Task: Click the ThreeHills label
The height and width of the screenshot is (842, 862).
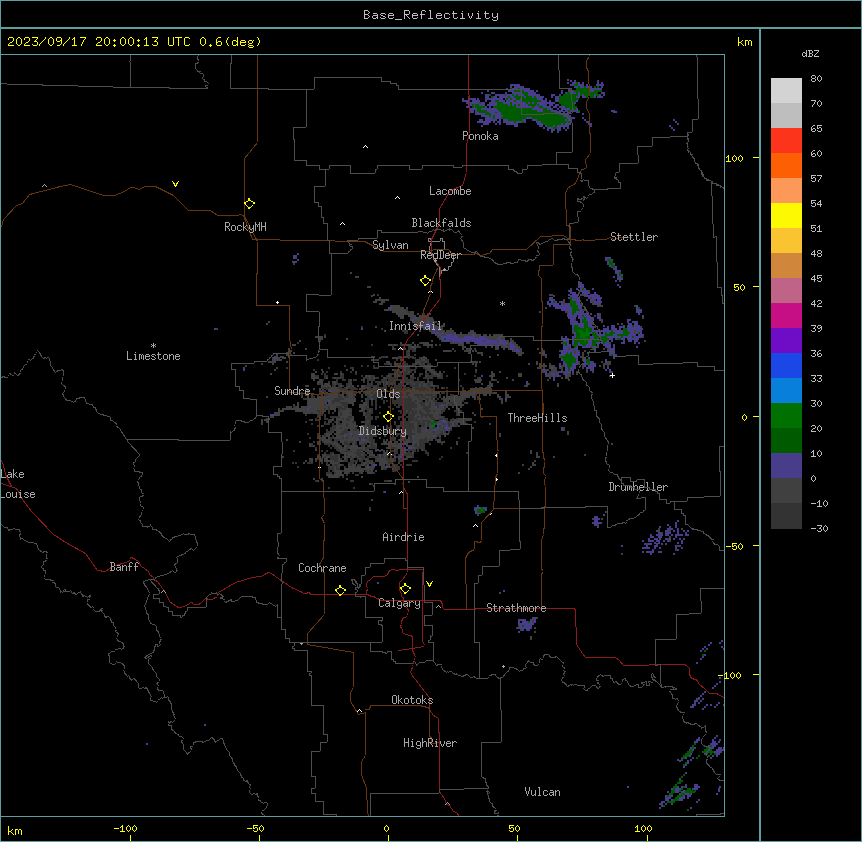Action: coord(537,418)
